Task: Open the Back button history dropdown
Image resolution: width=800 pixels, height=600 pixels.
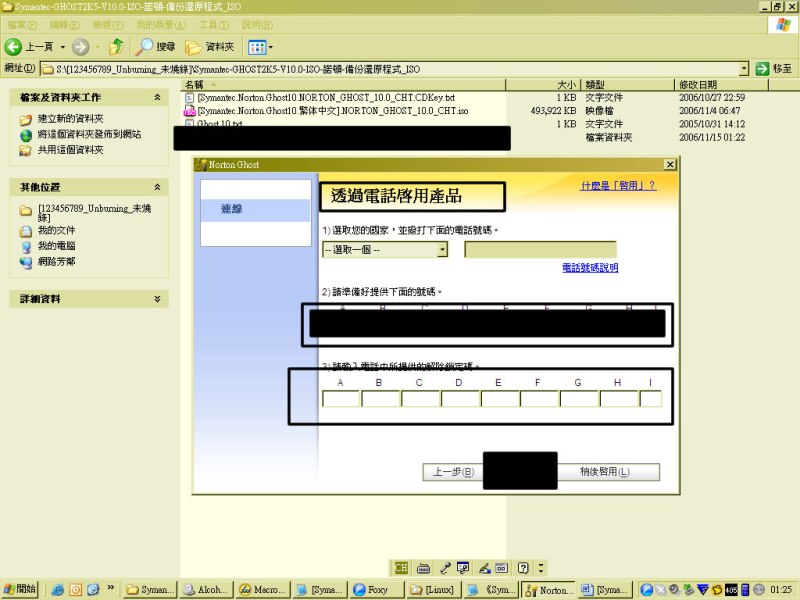Action: coord(63,47)
